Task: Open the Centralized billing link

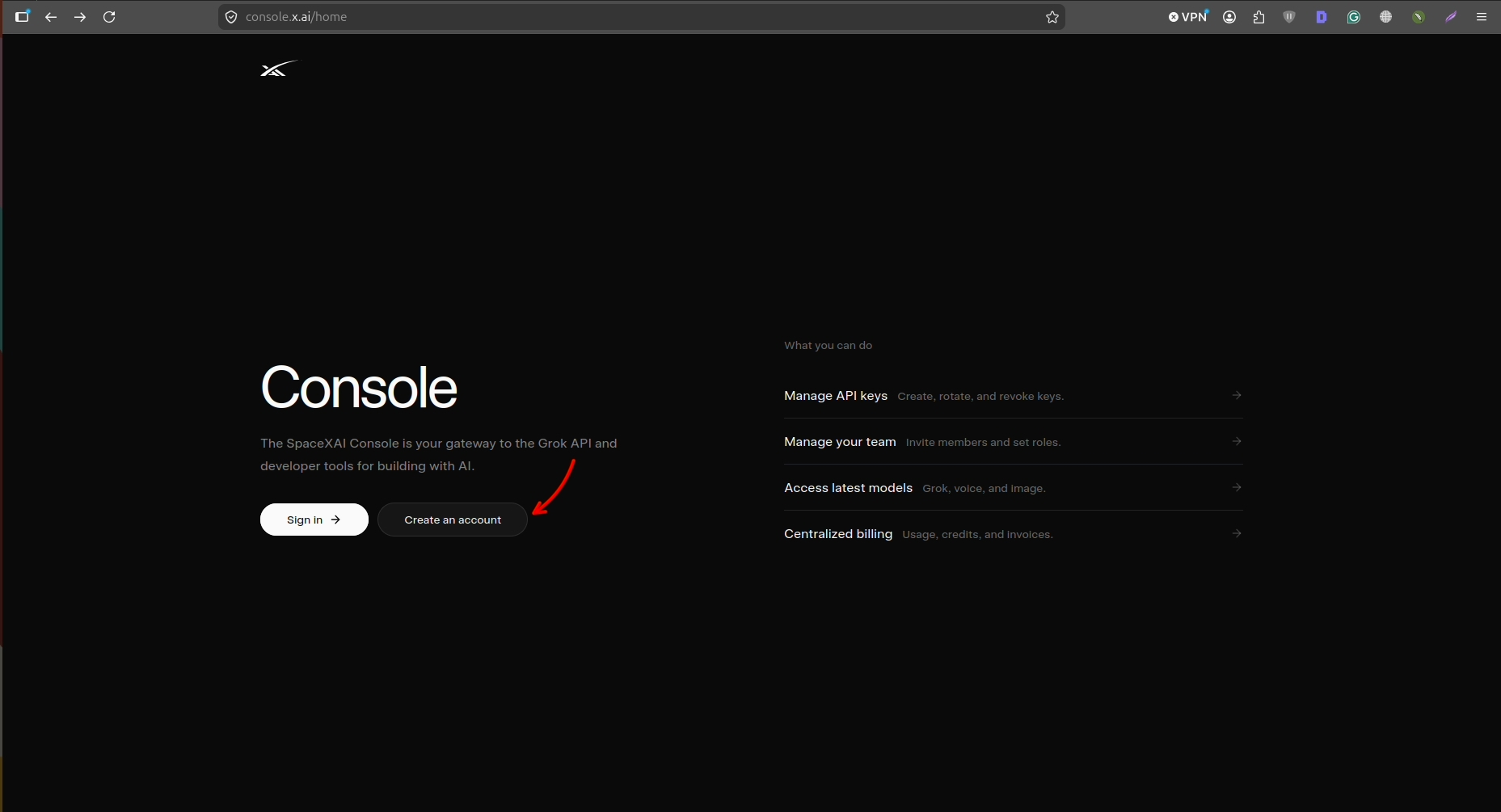Action: 838,534
